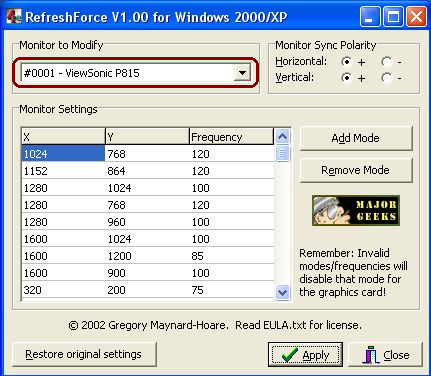Select Vertical positive sync polarity
This screenshot has width=431, height=376.
pyautogui.click(x=347, y=78)
